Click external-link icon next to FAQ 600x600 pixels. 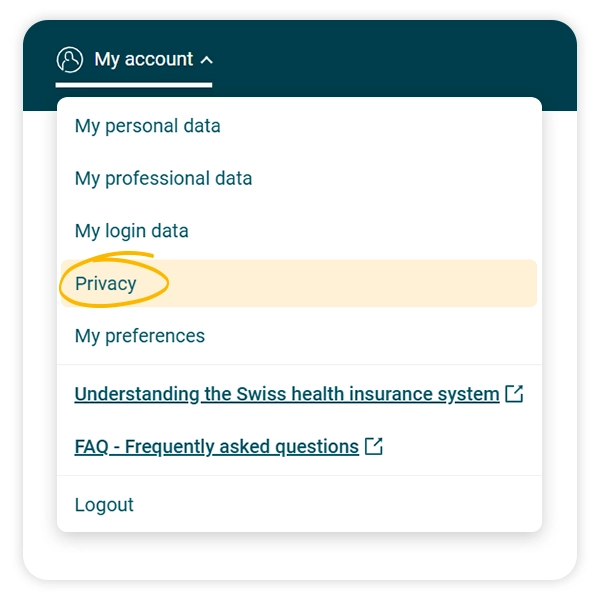coord(374,447)
